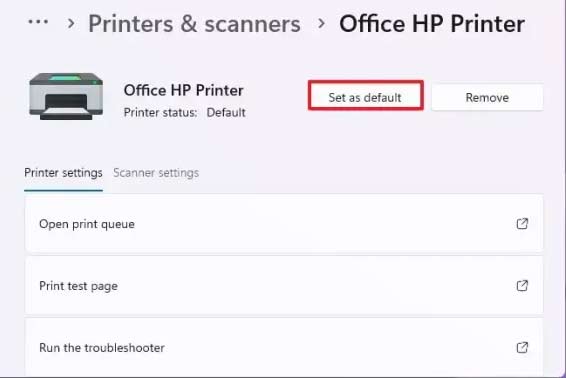This screenshot has height=378, width=566.
Task: Choose the Print test page text
Action: coord(78,286)
